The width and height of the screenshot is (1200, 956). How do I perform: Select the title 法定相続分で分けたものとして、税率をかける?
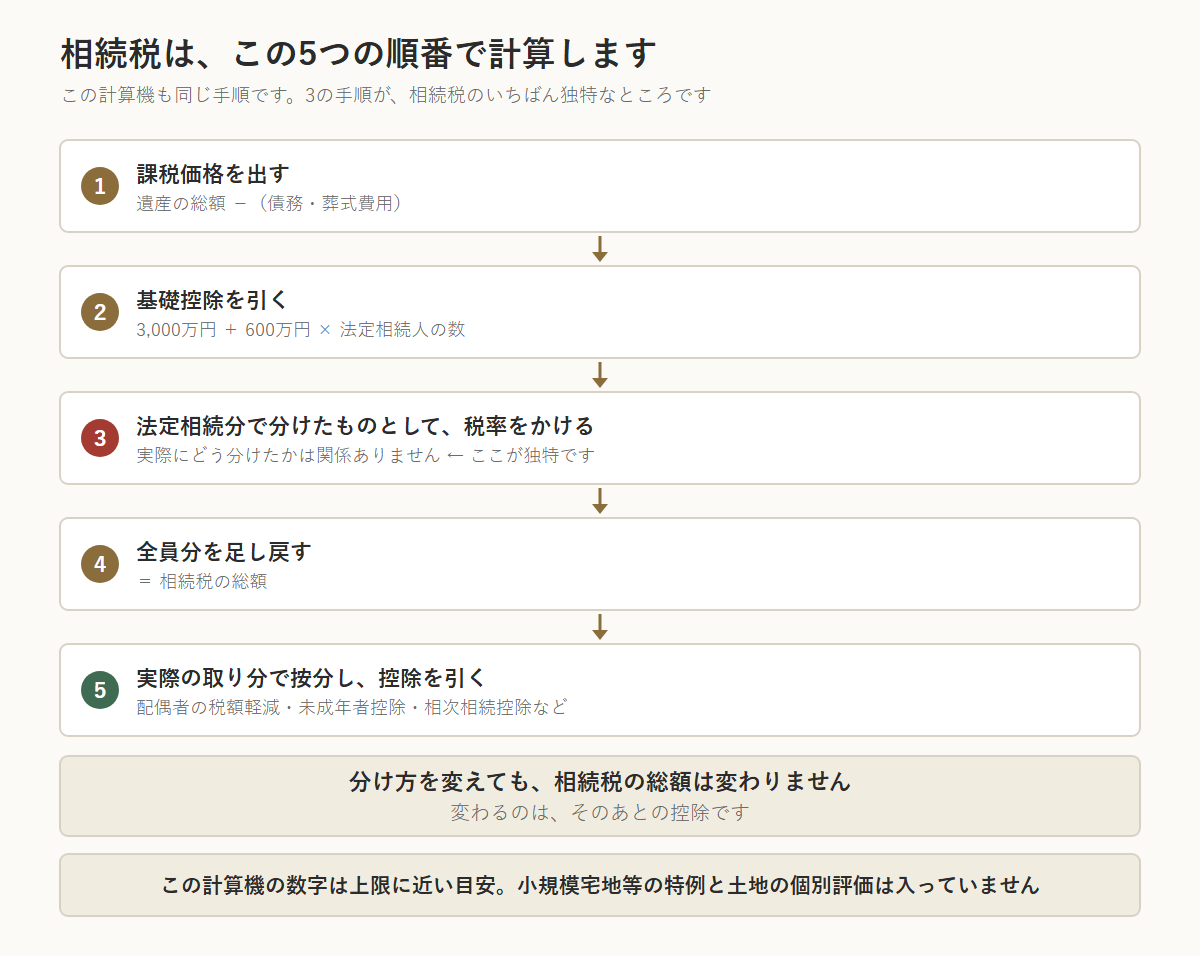(365, 427)
